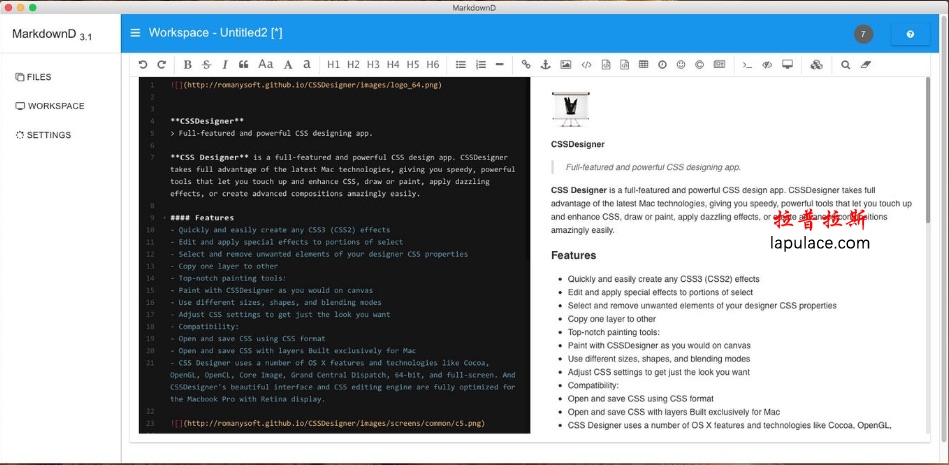Viewport: 949px width, 465px height.
Task: Toggle fullscreen with the monitor icon
Action: (x=787, y=64)
